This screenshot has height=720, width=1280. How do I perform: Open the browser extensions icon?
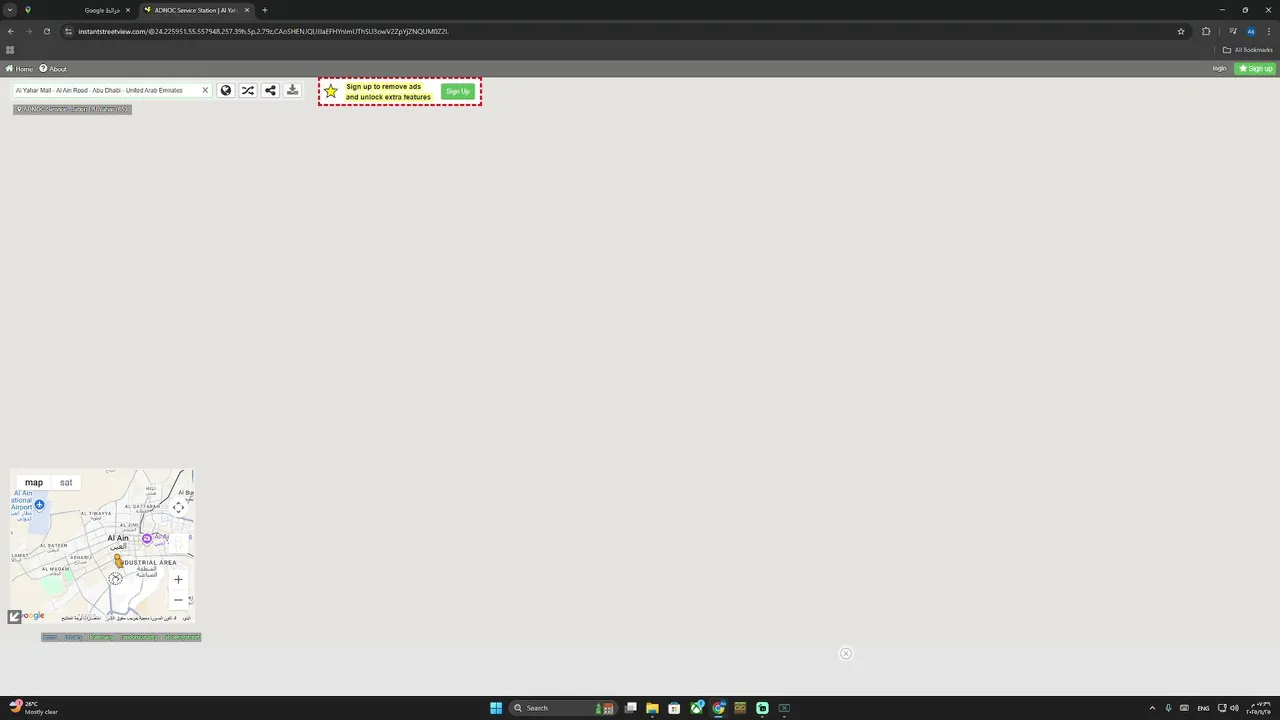click(x=1206, y=31)
